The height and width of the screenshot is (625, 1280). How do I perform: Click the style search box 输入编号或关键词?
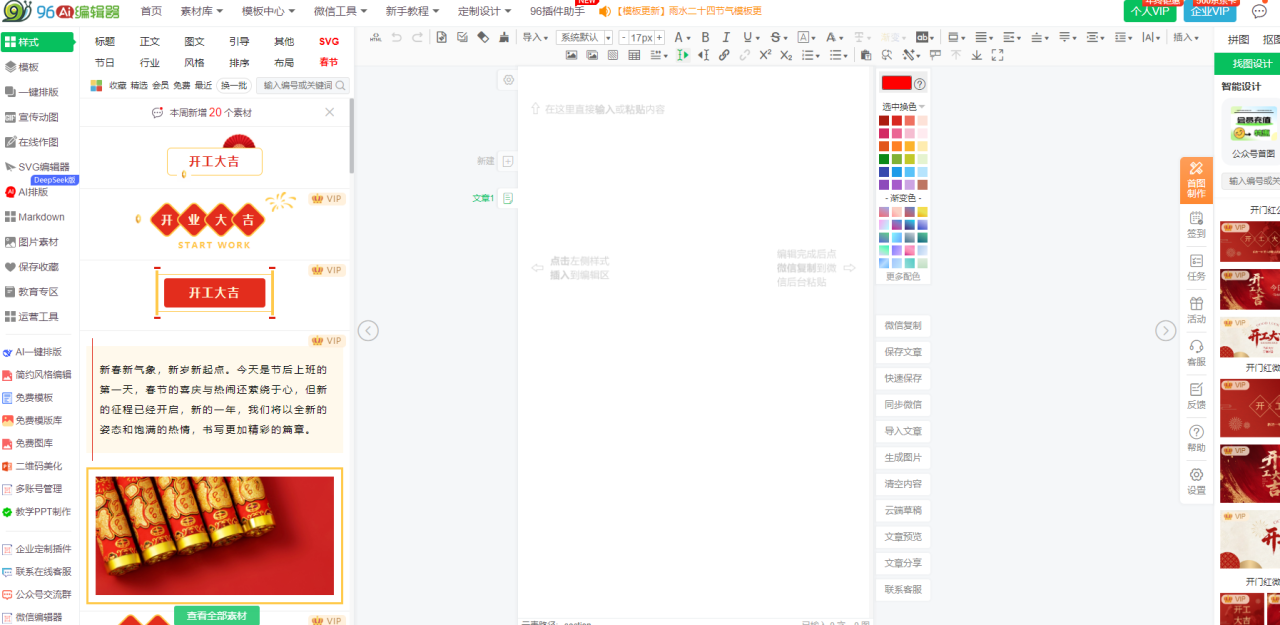click(x=301, y=85)
